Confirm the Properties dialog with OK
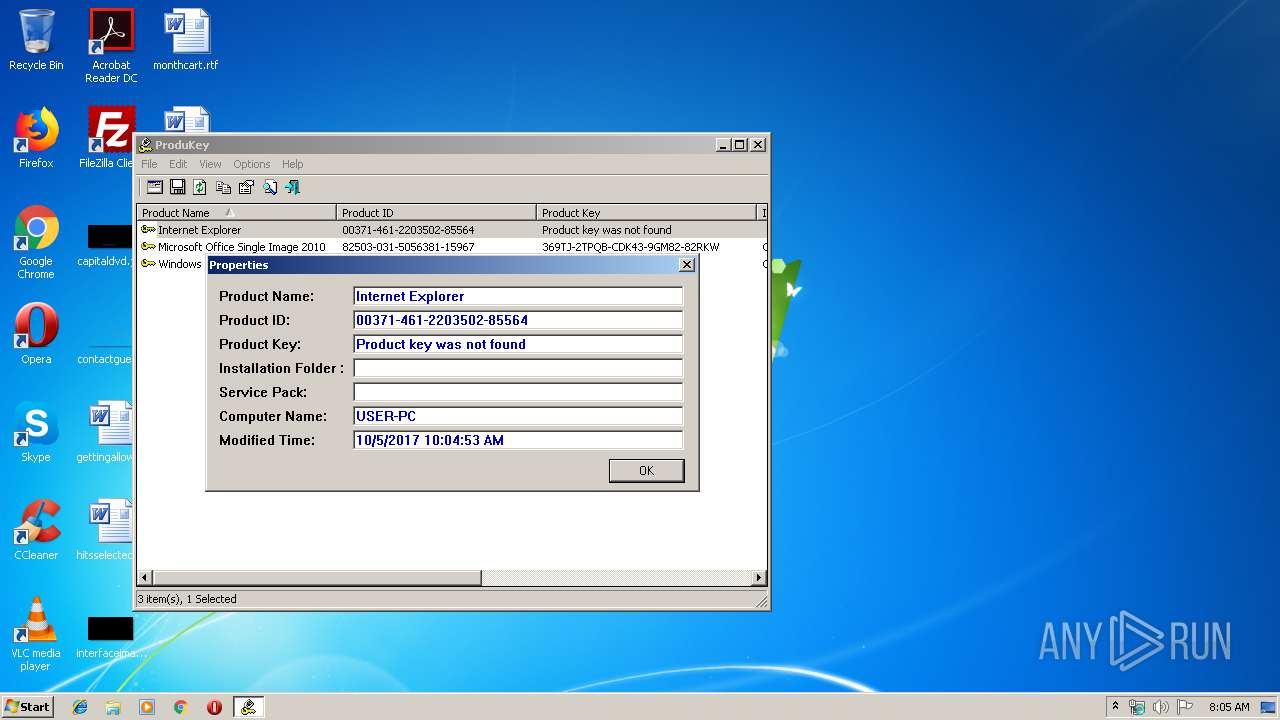1280x720 pixels. [646, 470]
